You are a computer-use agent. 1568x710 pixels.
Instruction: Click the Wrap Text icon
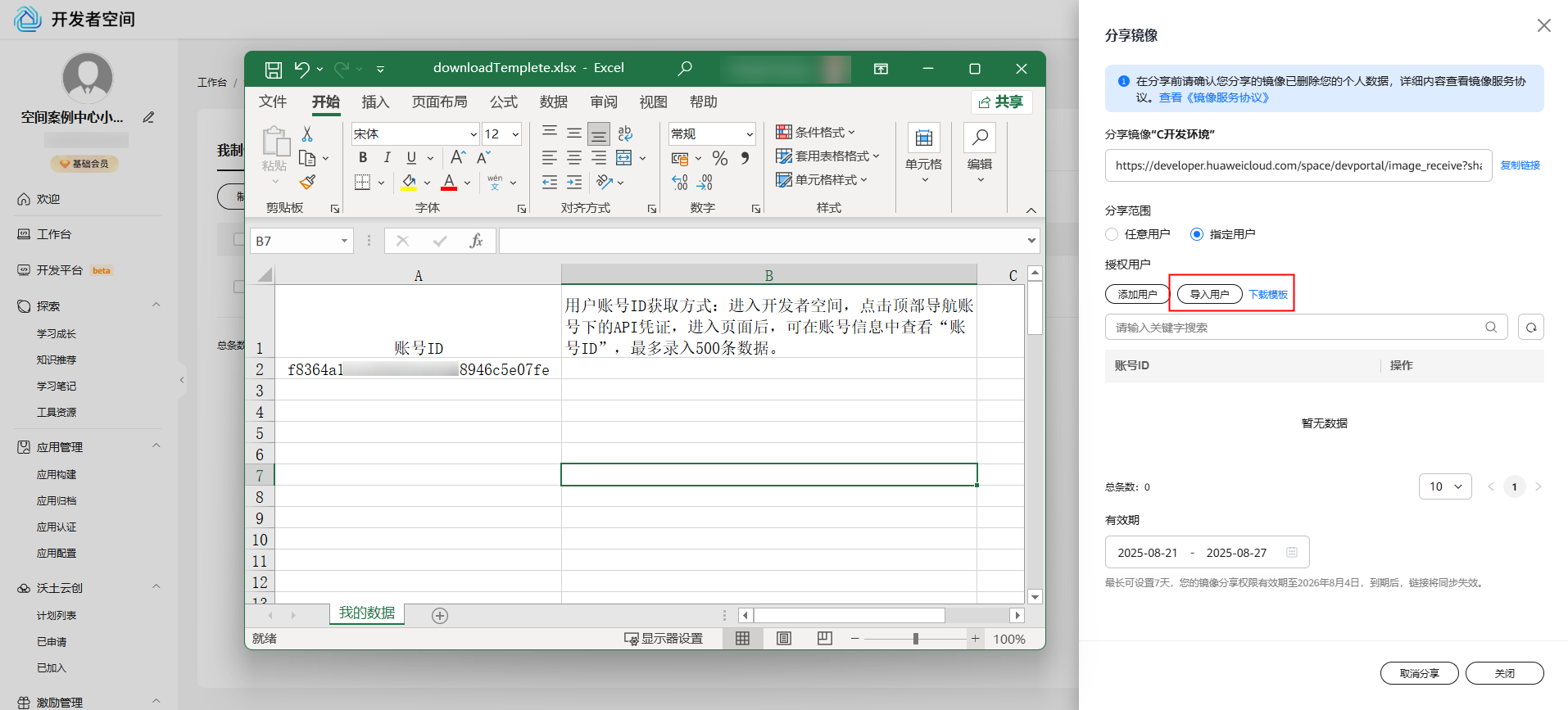(625, 133)
